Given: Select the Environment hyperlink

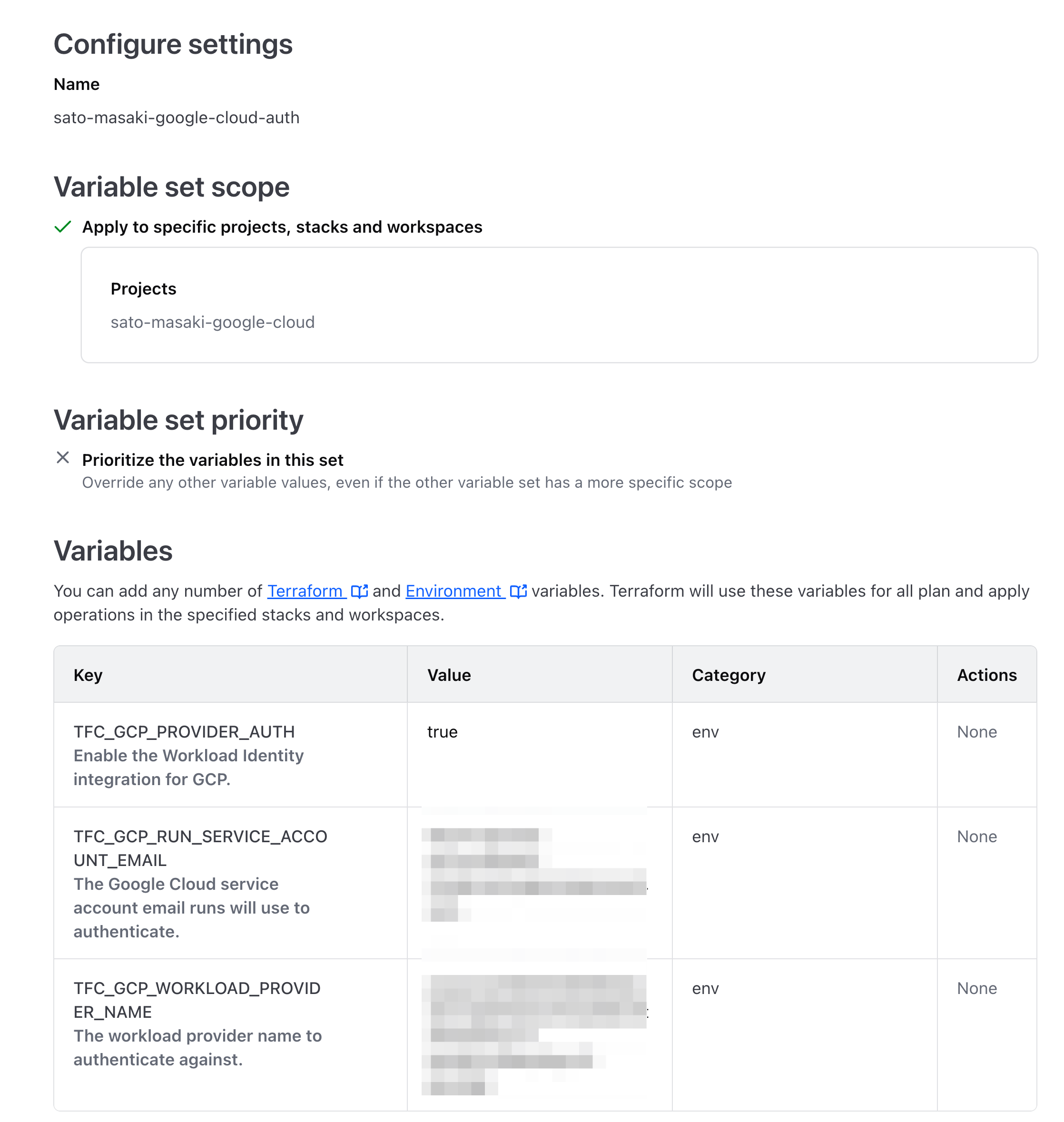Looking at the screenshot, I should tap(454, 591).
